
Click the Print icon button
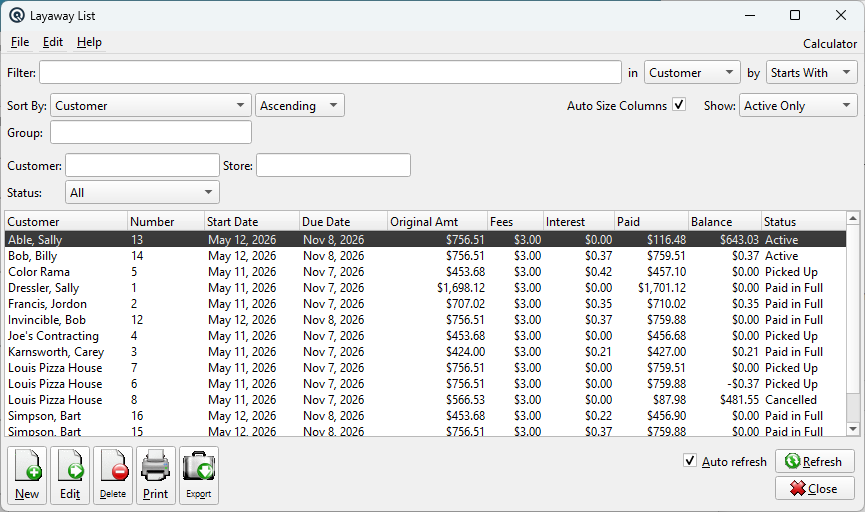click(x=156, y=476)
